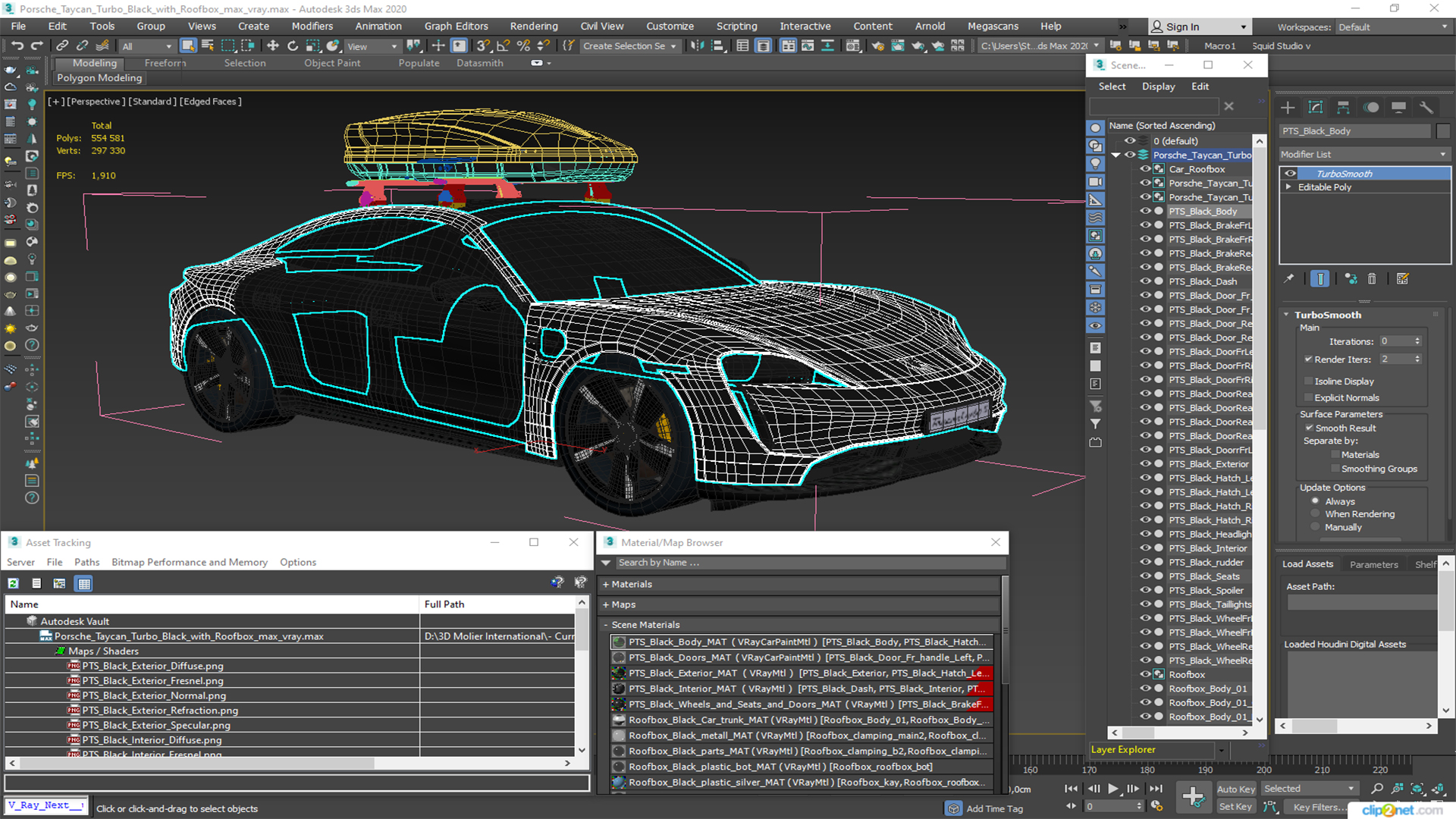1456x819 pixels.
Task: Enable Separate by Smoothing Groups checkbox
Action: click(x=1335, y=469)
